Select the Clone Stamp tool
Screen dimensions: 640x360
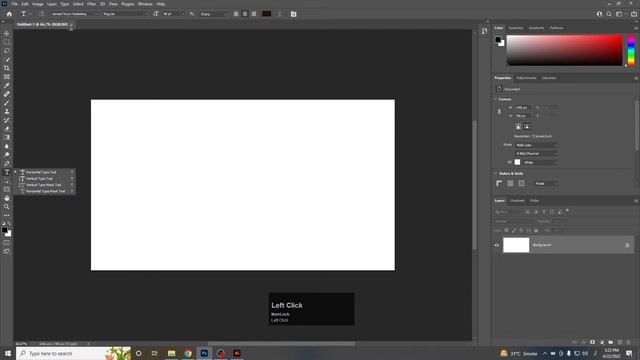click(x=7, y=111)
